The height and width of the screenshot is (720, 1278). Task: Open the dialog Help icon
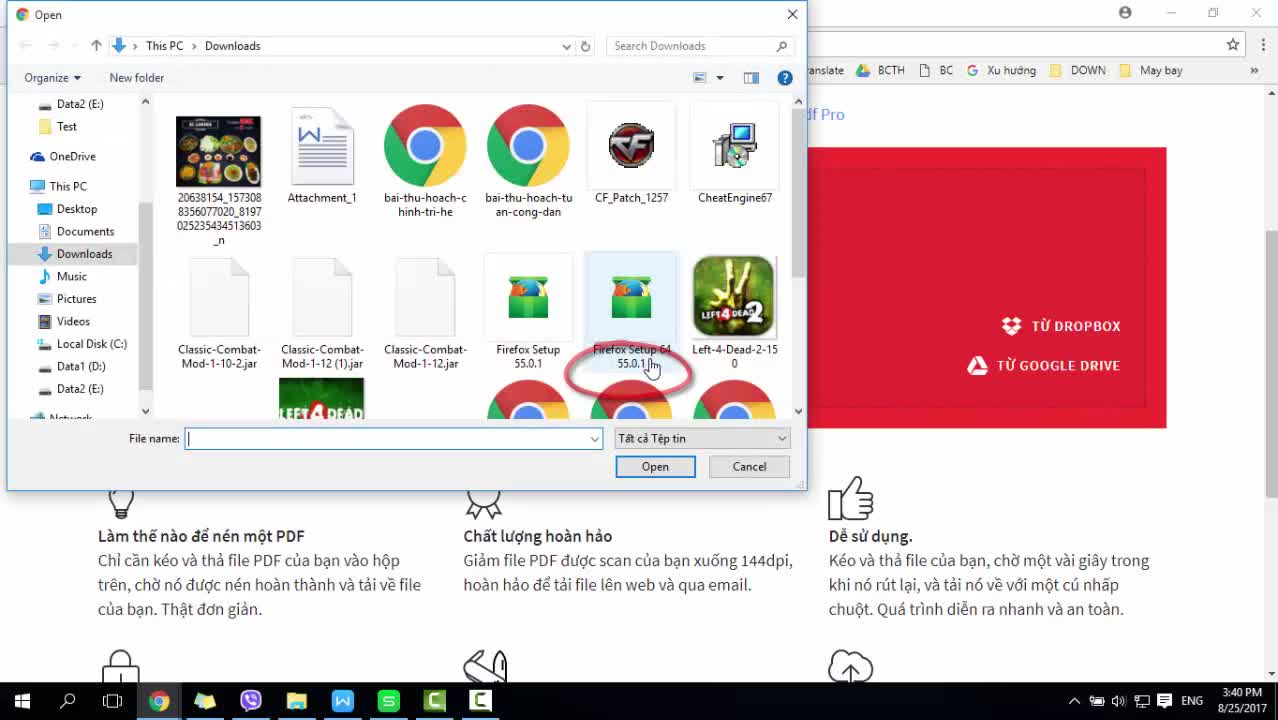pos(785,78)
